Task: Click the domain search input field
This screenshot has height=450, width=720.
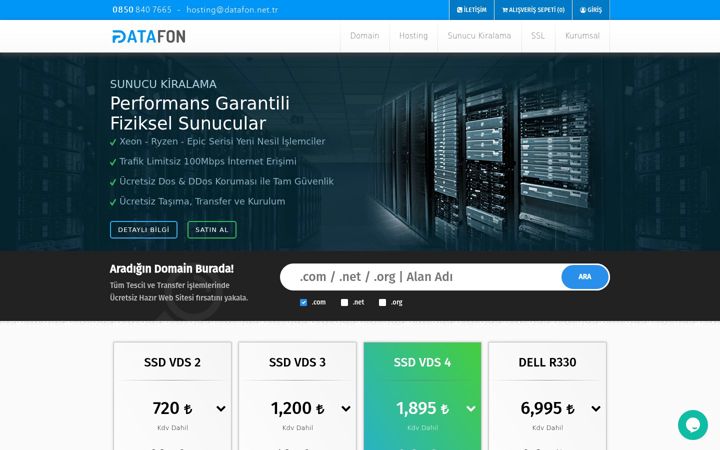Action: (x=421, y=277)
